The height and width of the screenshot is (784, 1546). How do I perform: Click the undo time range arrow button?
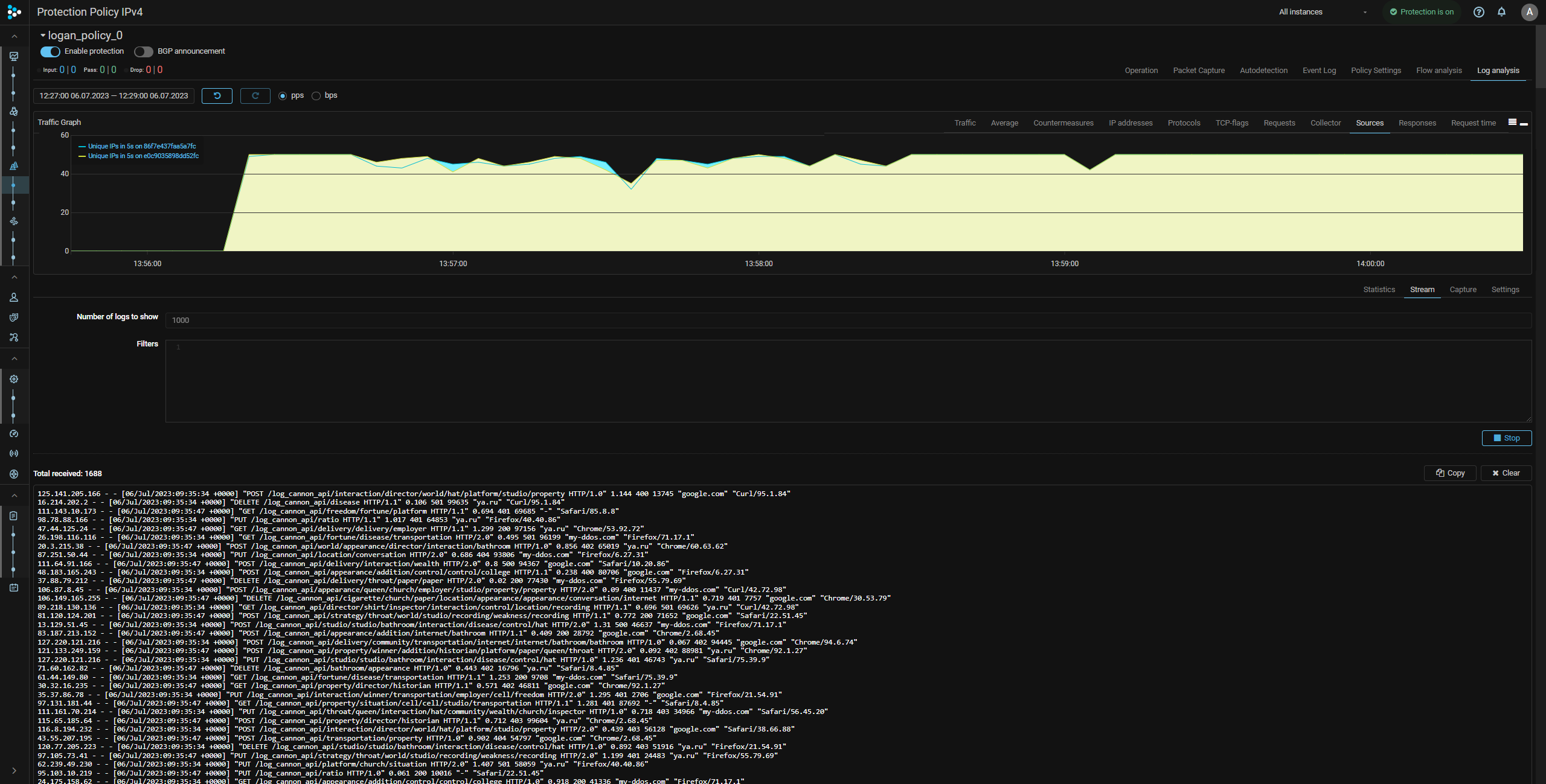click(x=217, y=96)
